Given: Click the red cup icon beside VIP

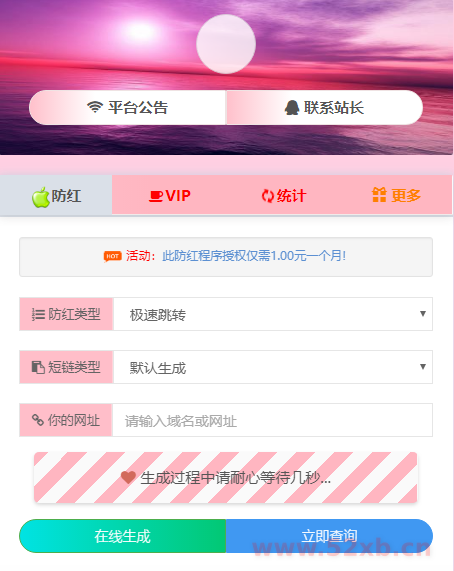Looking at the screenshot, I should coord(156,196).
